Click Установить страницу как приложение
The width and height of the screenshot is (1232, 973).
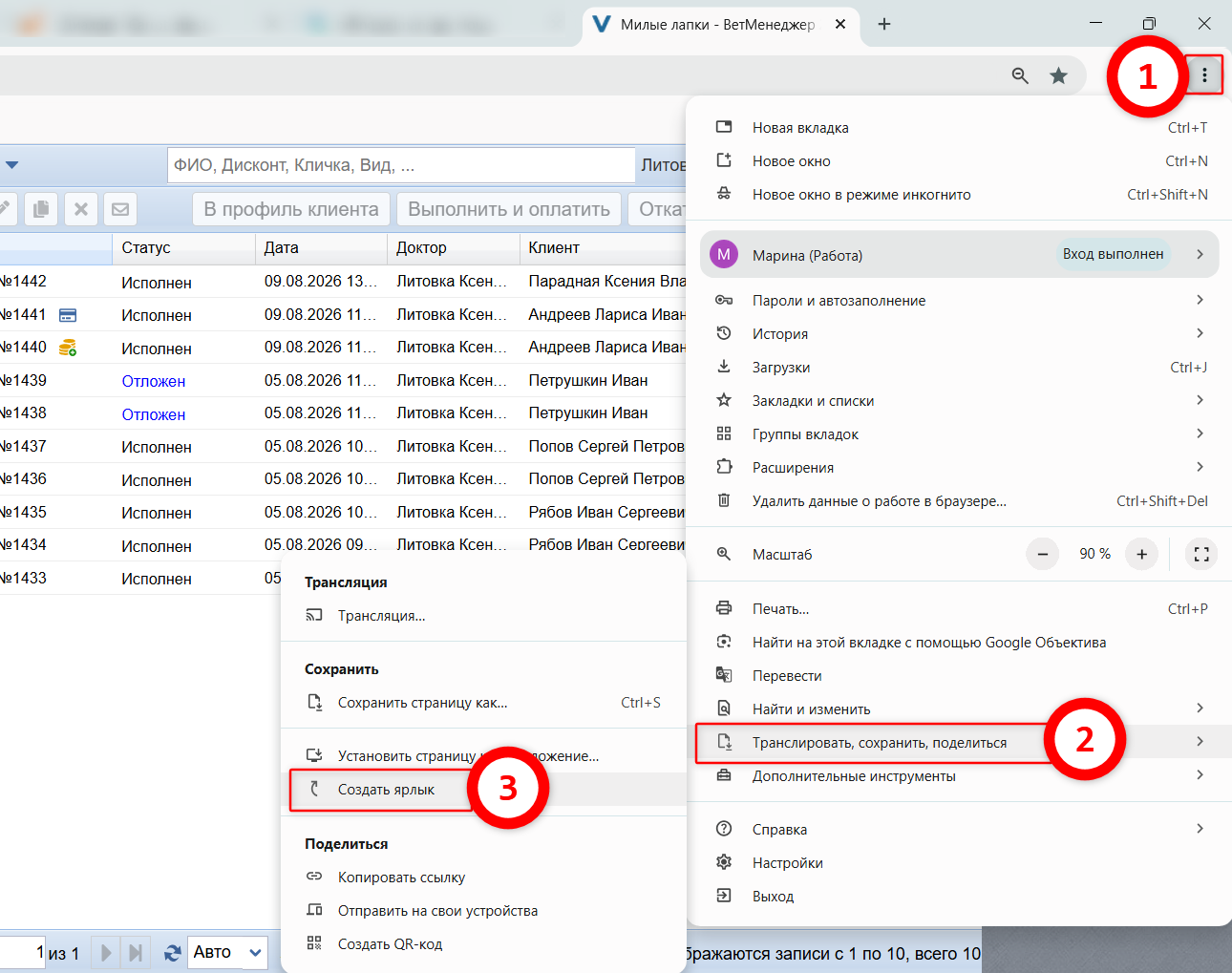483,756
